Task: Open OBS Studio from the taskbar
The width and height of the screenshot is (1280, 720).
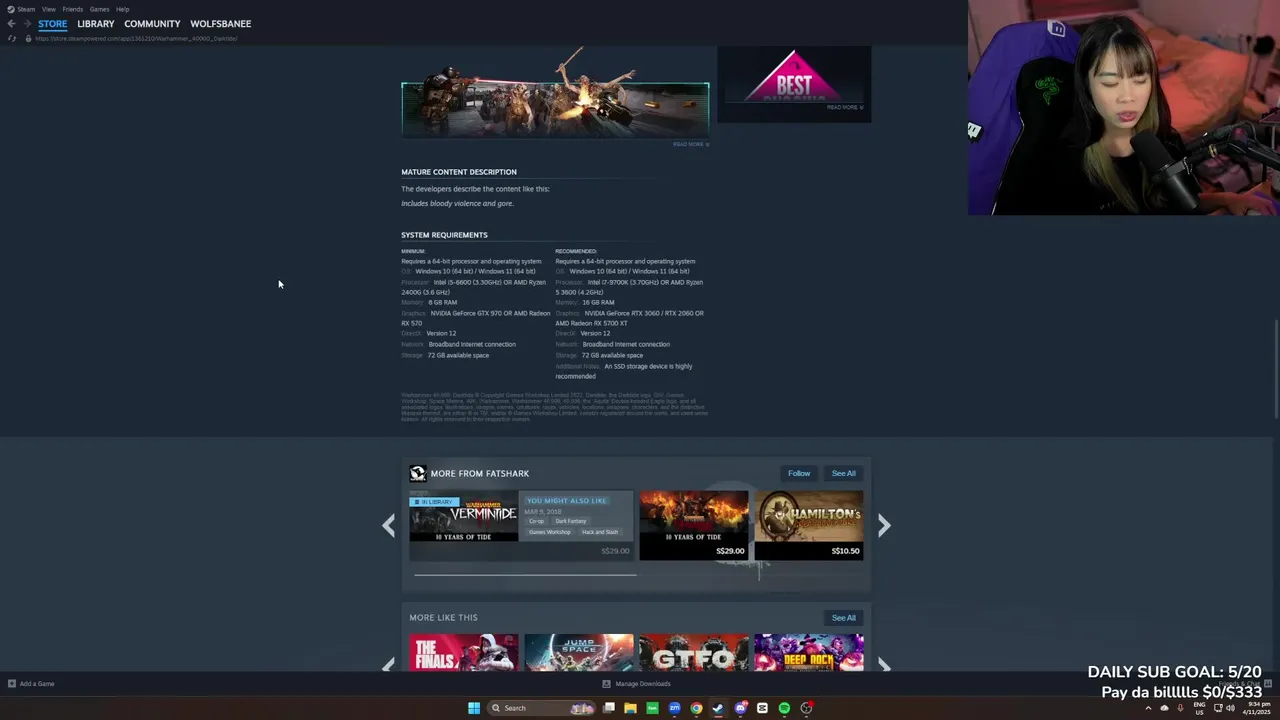Action: pos(806,708)
